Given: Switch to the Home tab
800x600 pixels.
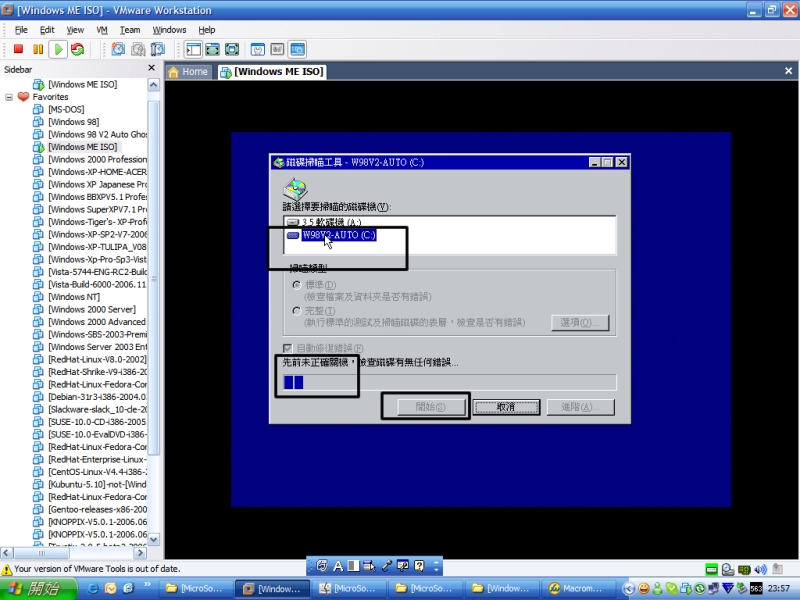Looking at the screenshot, I should click(x=189, y=72).
